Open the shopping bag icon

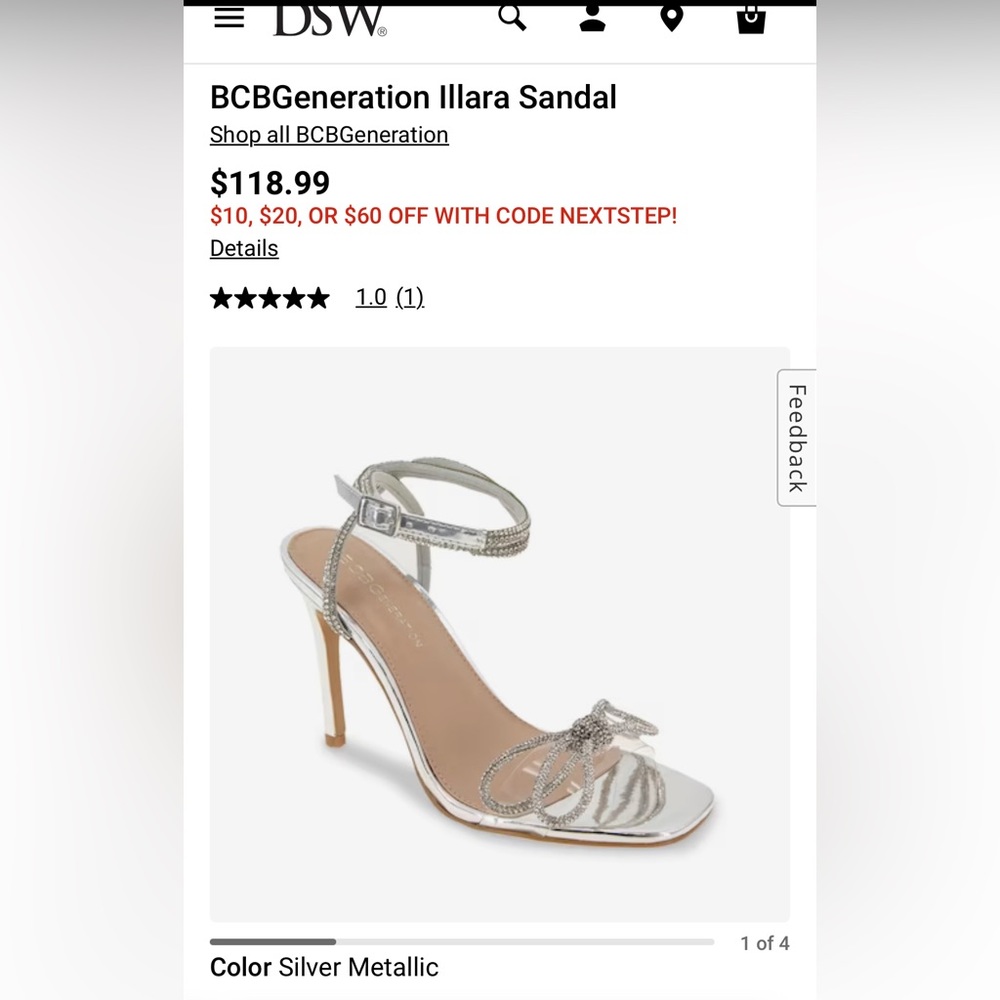point(750,18)
